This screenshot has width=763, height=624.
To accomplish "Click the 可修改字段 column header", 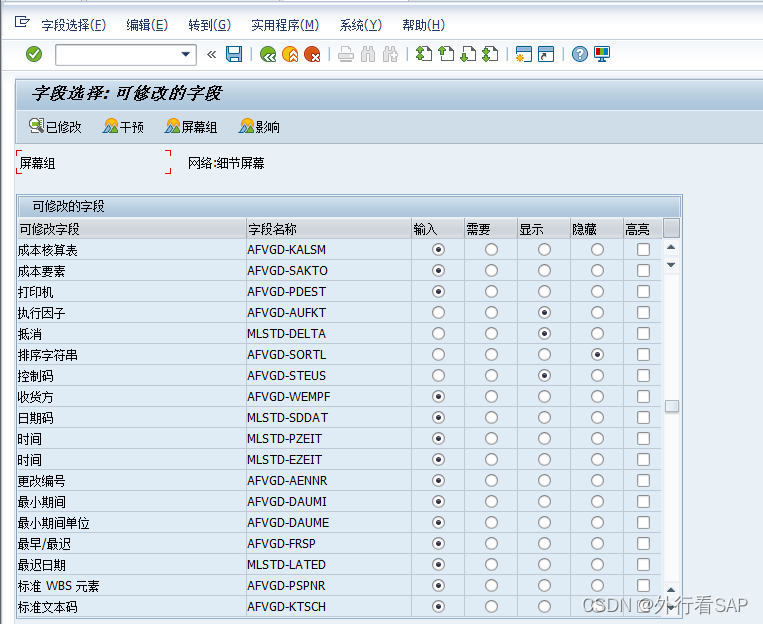I will tap(131, 229).
